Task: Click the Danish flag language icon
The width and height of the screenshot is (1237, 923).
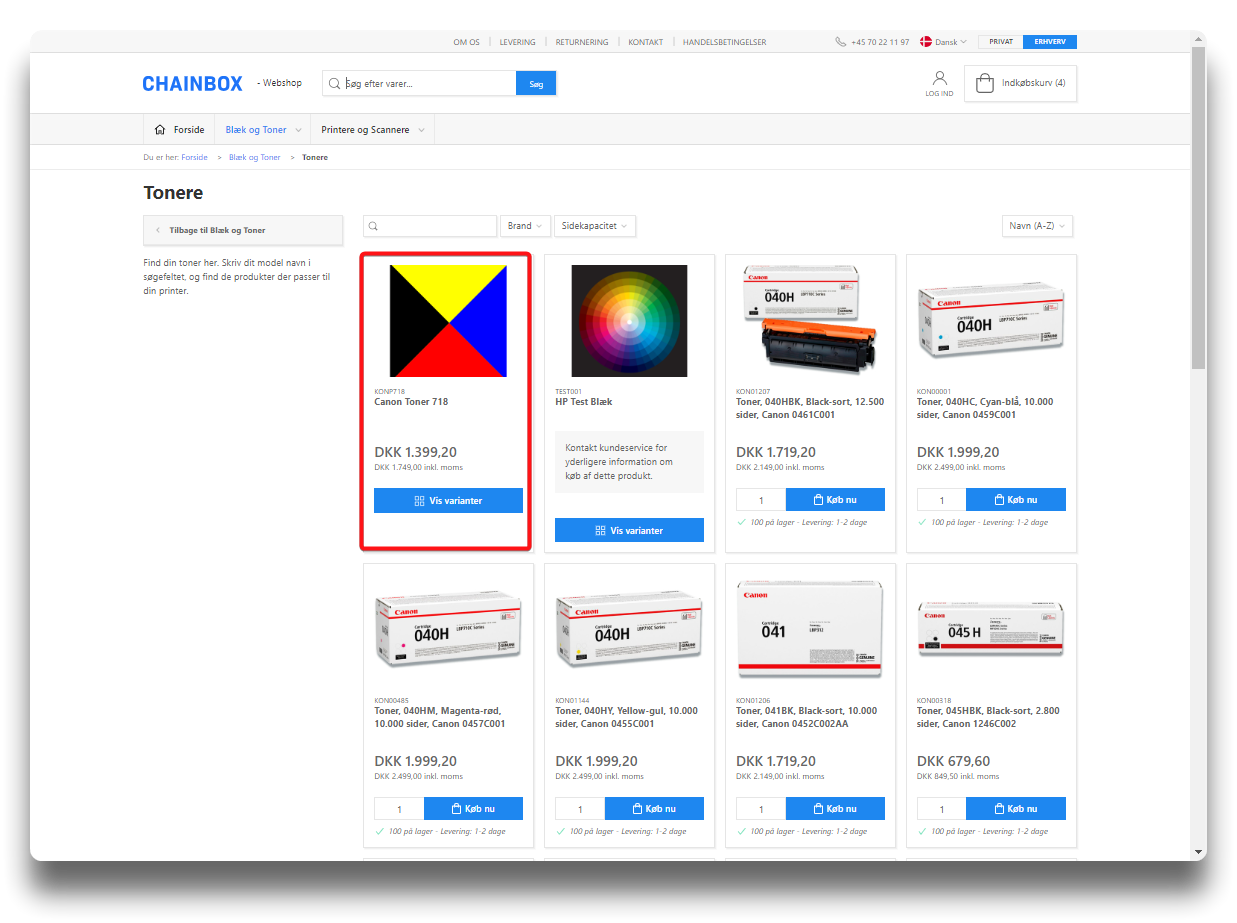Action: 925,42
